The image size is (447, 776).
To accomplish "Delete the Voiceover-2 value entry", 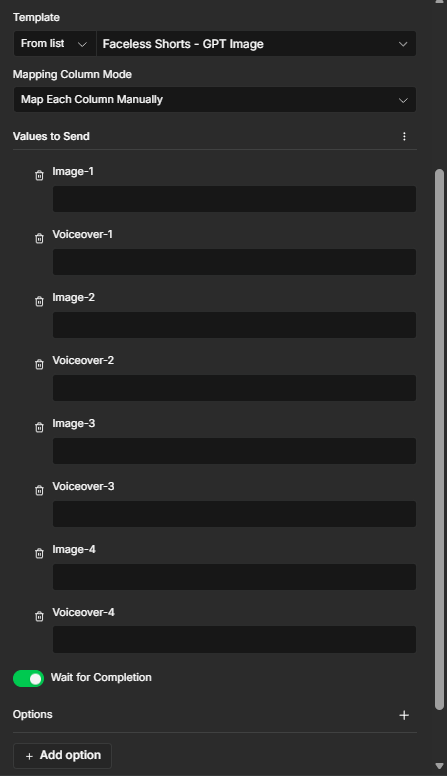I will point(40,364).
